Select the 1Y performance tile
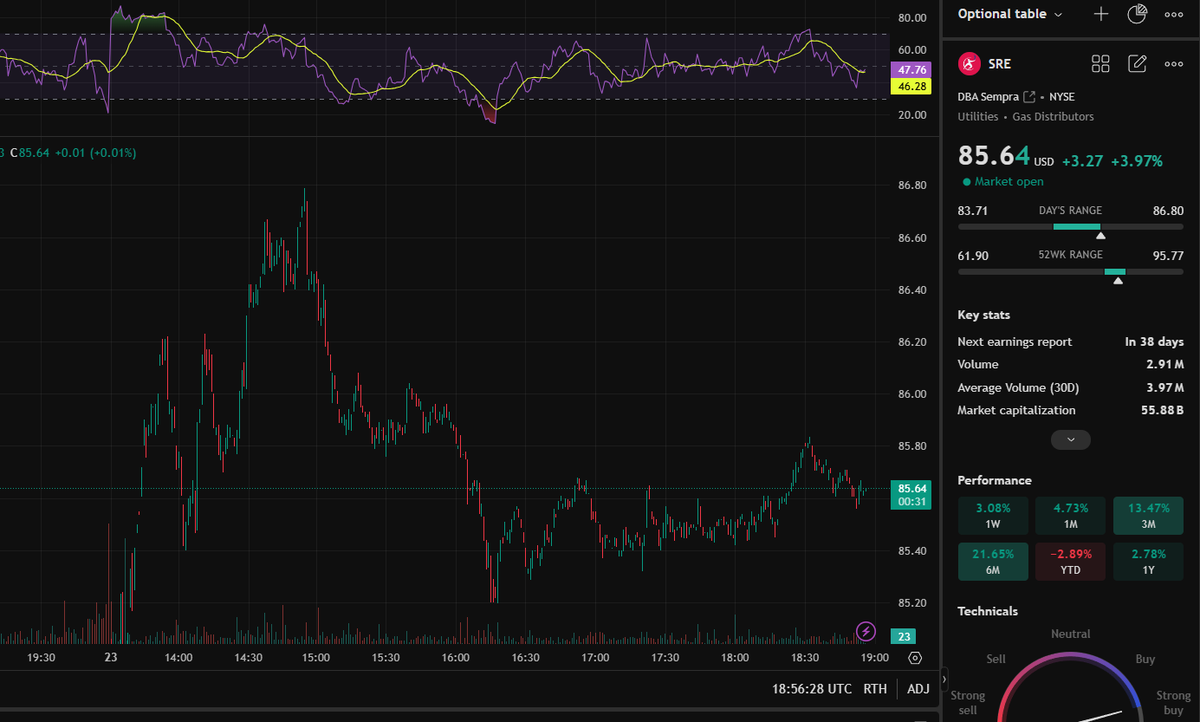The image size is (1200, 722). [x=1148, y=562]
